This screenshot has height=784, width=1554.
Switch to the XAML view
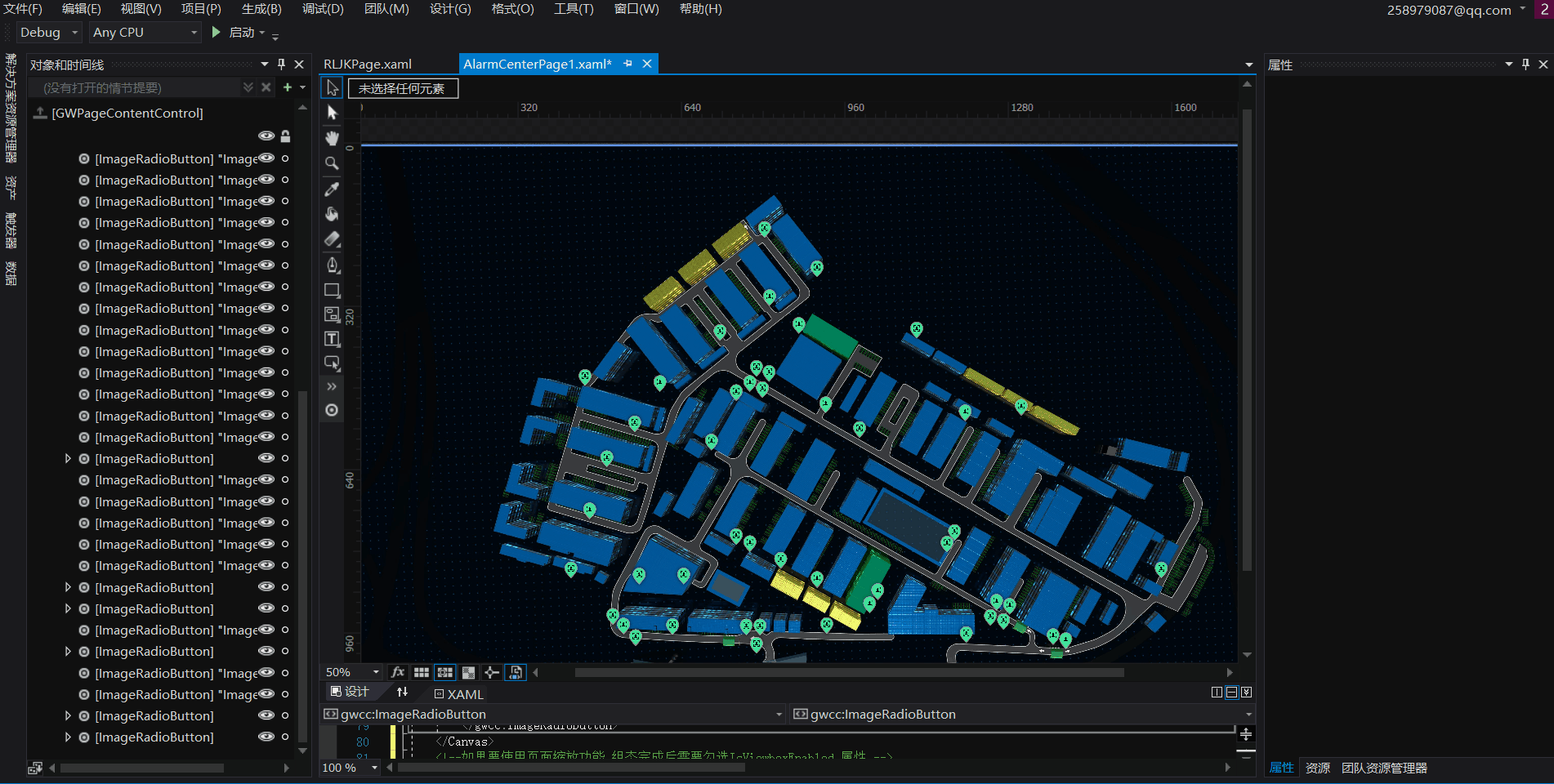[x=459, y=694]
